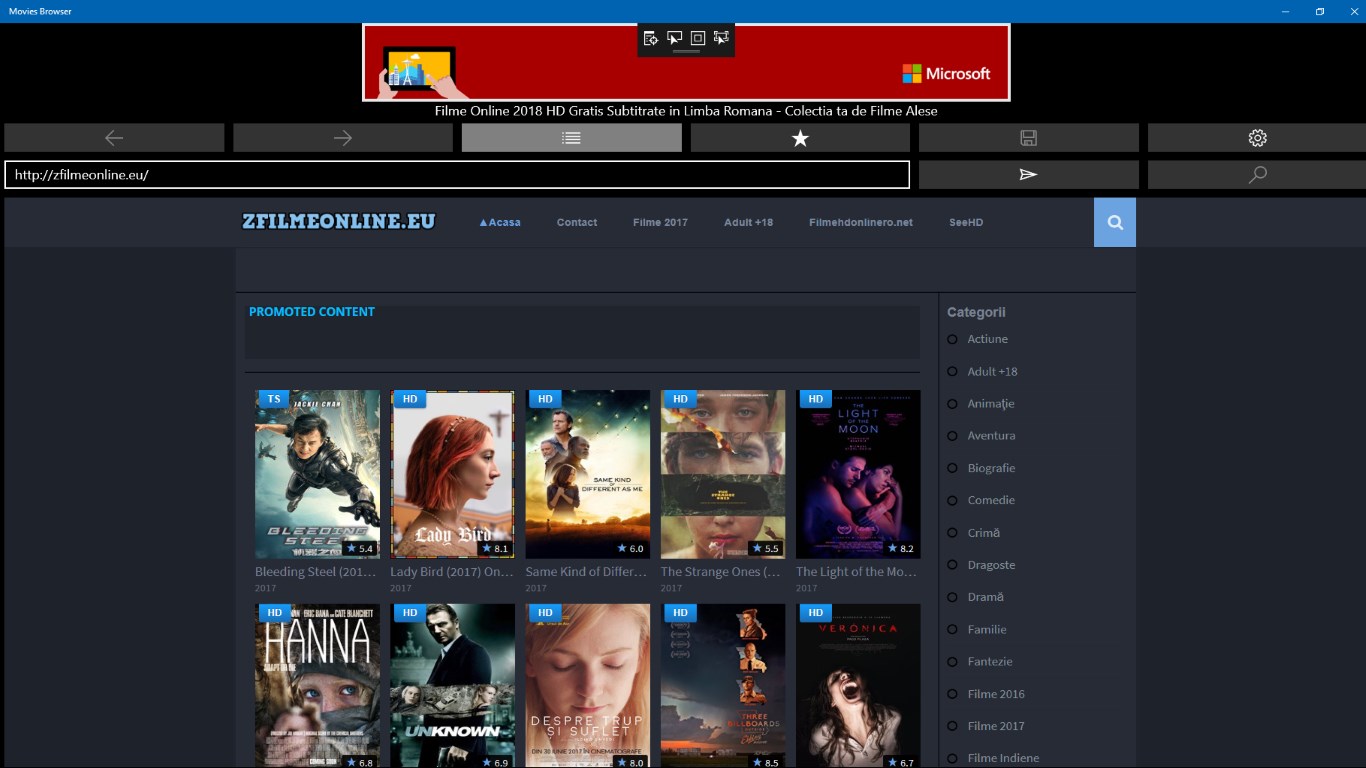Screen dimensions: 1366x768
Task: Open the Lady Bird movie poster
Action: 453,474
